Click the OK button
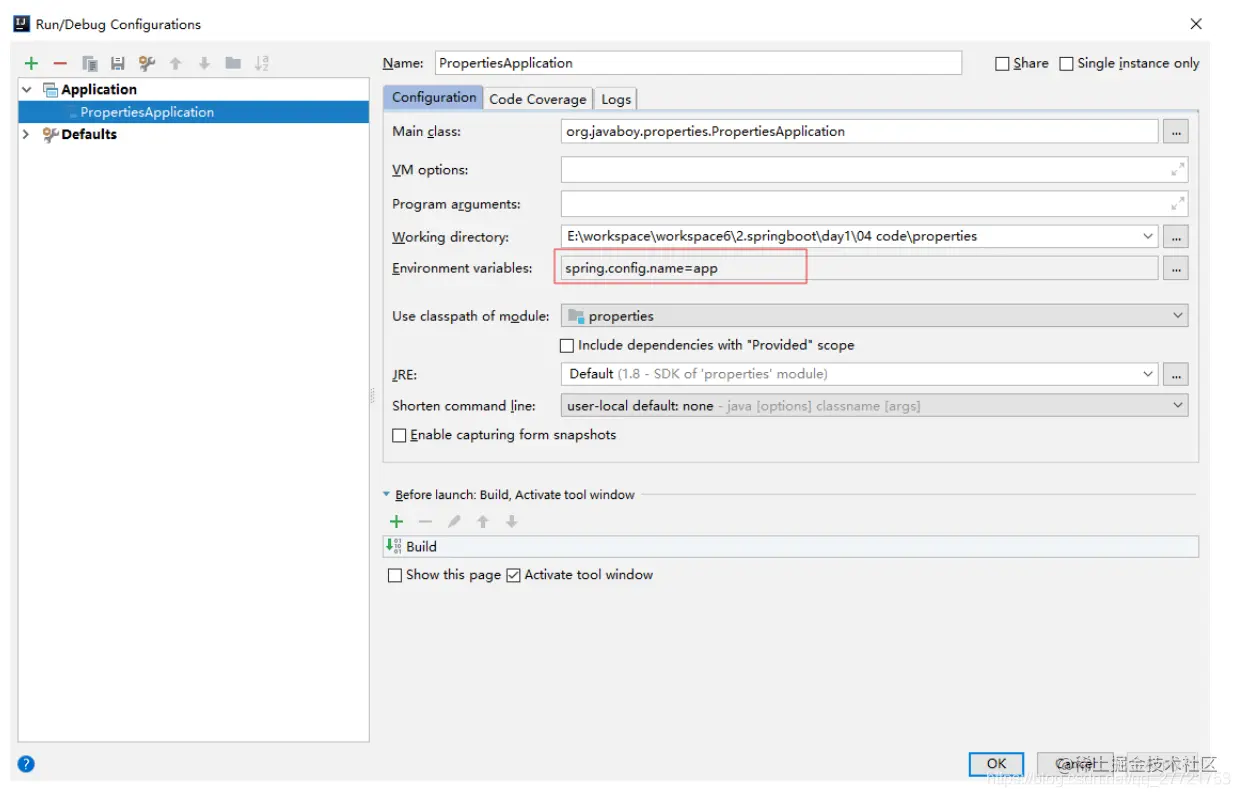The height and width of the screenshot is (797, 1240). 996,764
